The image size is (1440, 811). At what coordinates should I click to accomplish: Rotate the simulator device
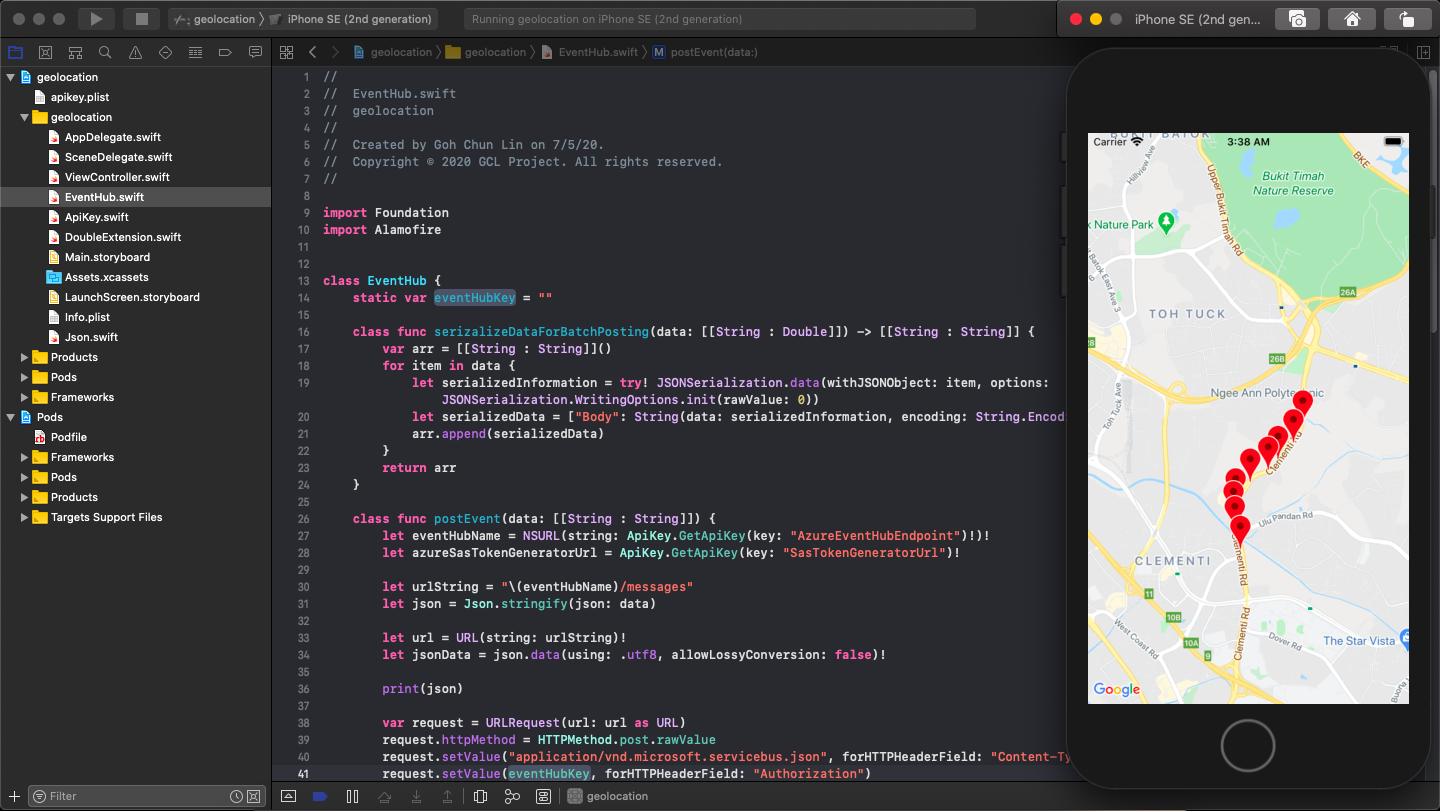tap(1407, 18)
